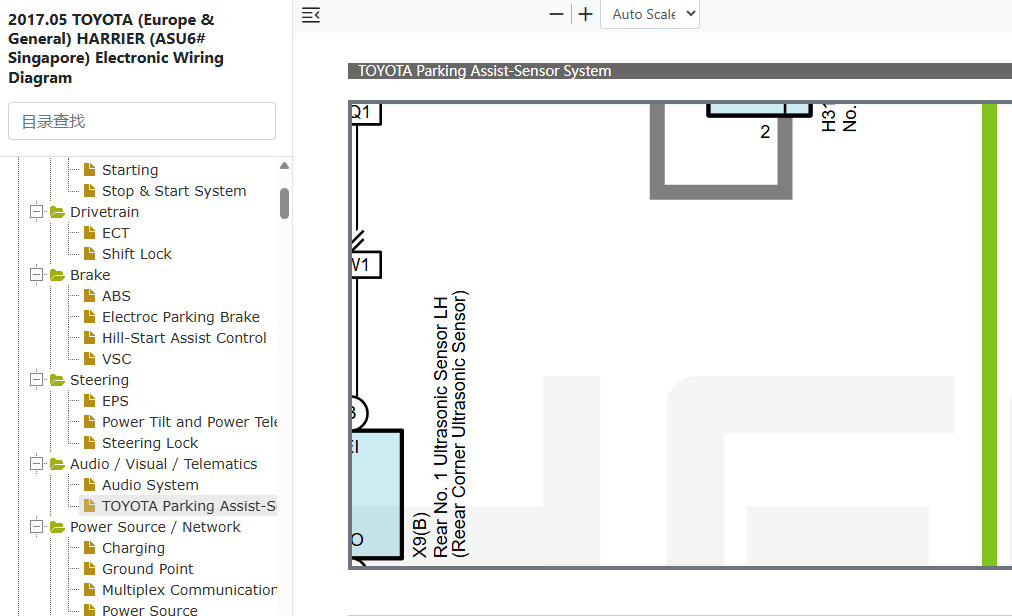Click the file icon beside ABS

coord(90,295)
